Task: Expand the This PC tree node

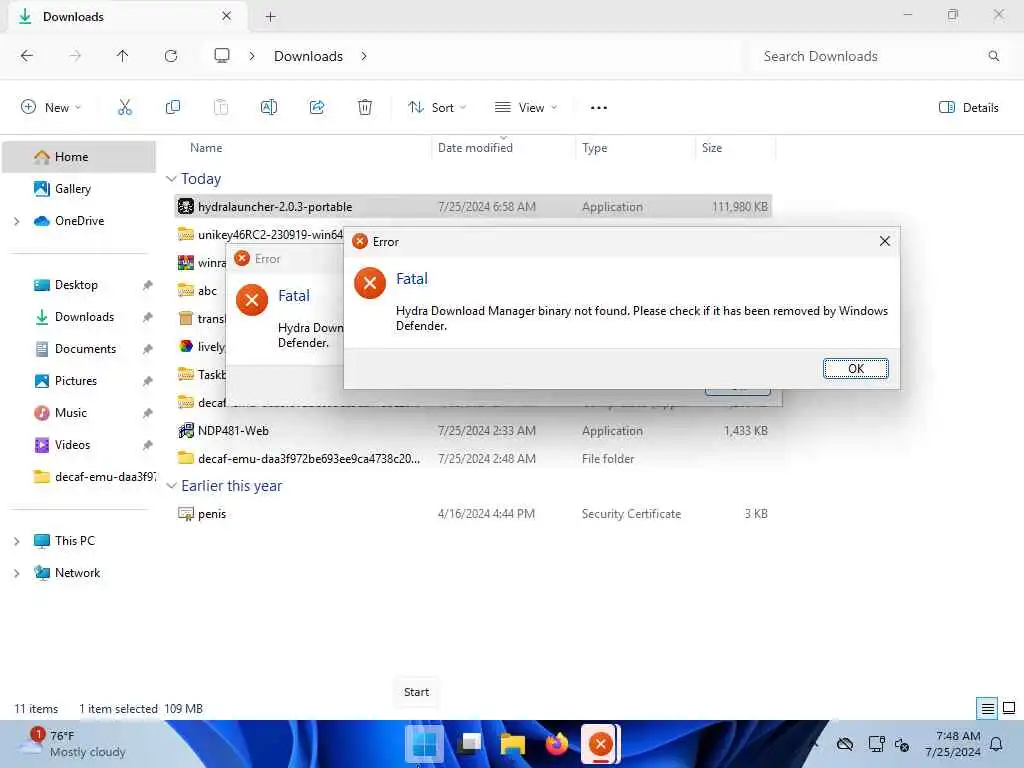Action: (16, 541)
